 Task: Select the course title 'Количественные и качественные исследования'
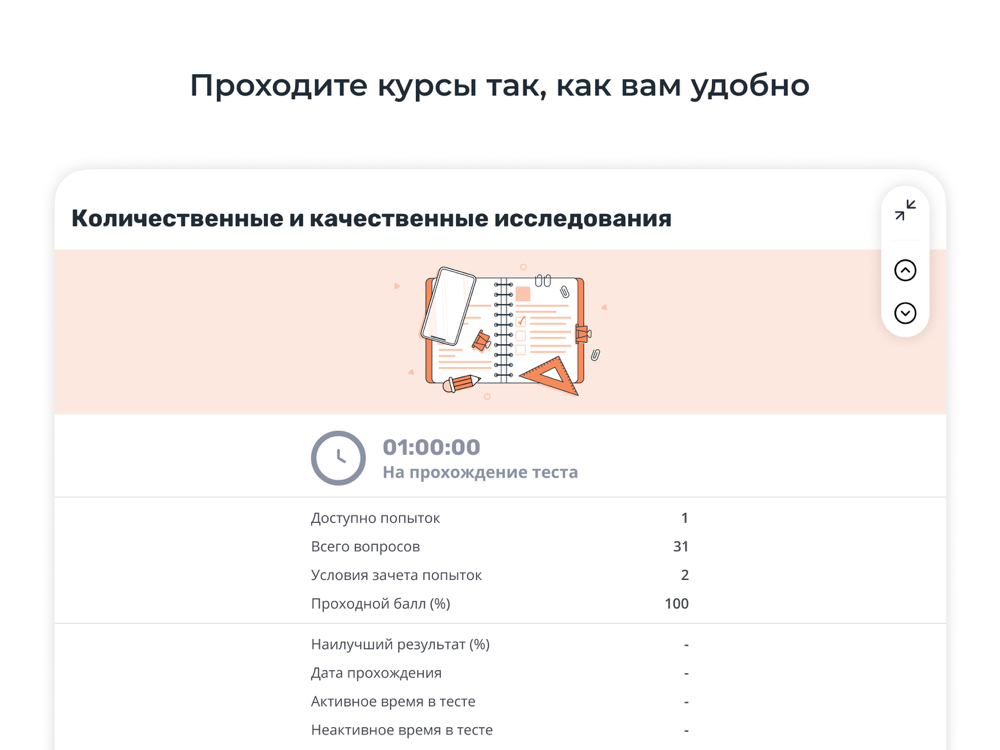[x=371, y=218]
